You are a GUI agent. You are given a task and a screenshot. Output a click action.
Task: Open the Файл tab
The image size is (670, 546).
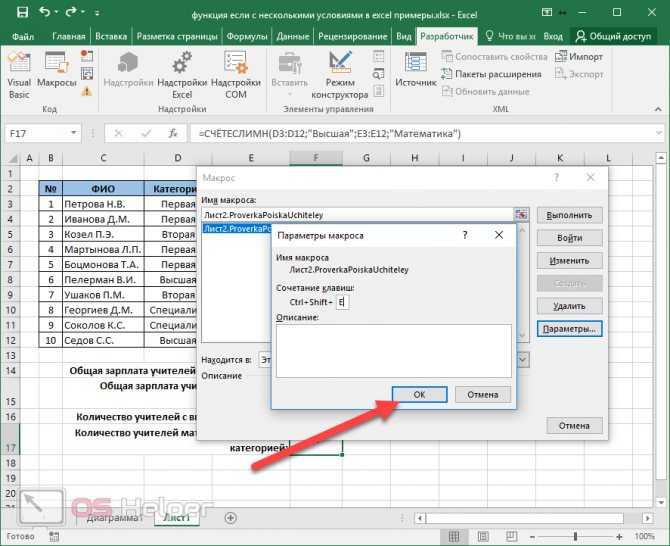pos(23,36)
